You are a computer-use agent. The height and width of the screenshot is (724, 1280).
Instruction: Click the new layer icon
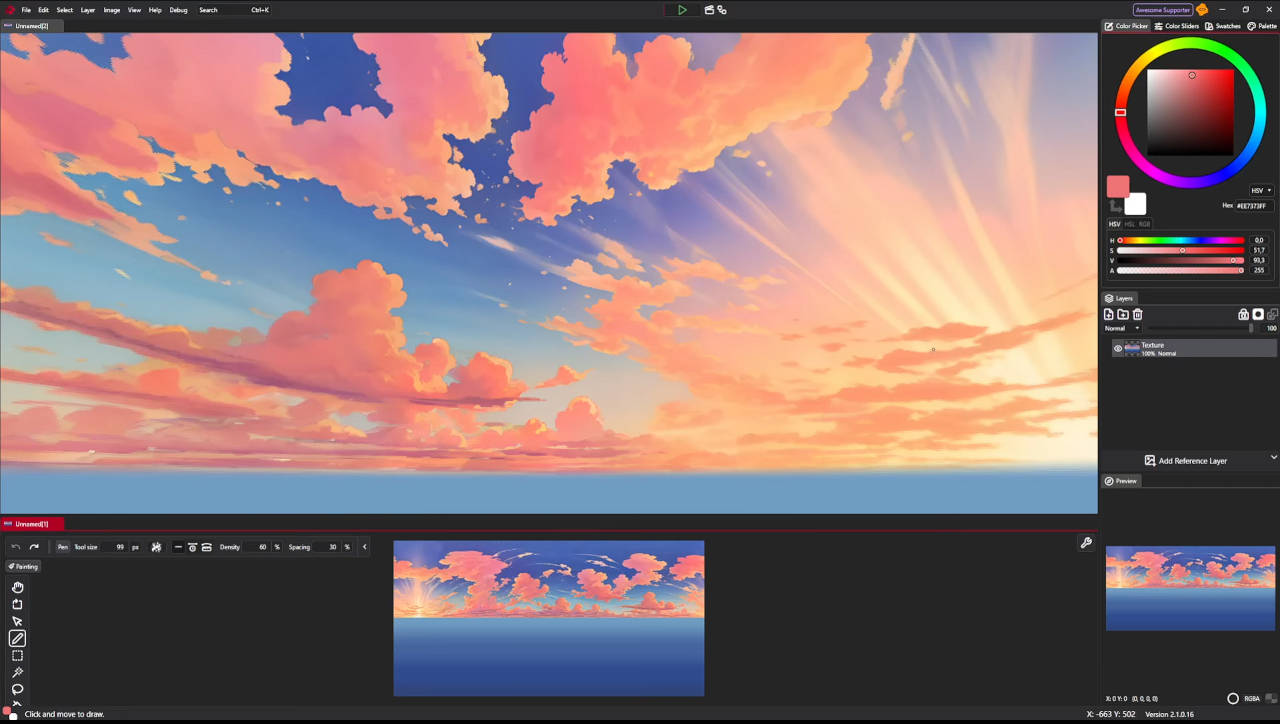[x=1109, y=314]
